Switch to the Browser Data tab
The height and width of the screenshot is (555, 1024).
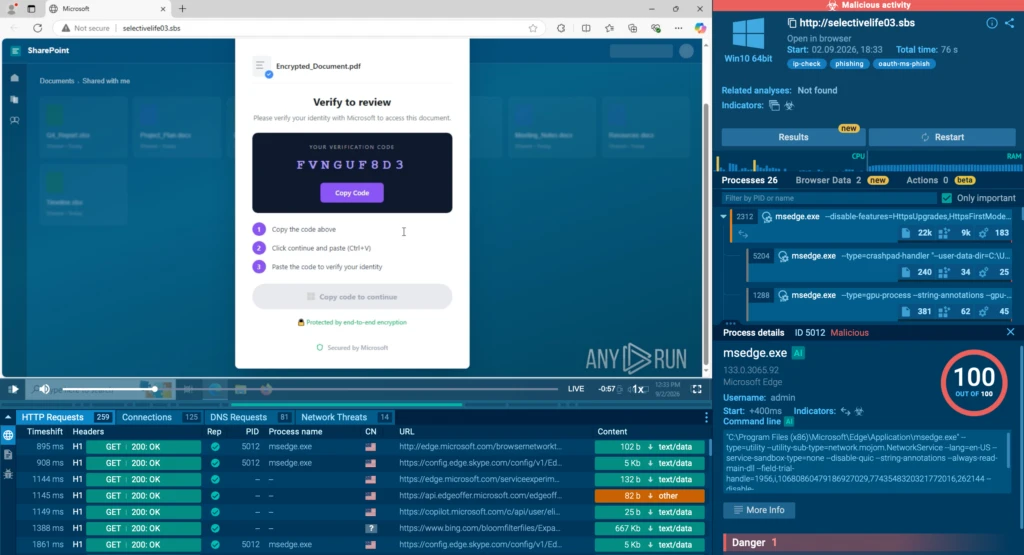[828, 180]
